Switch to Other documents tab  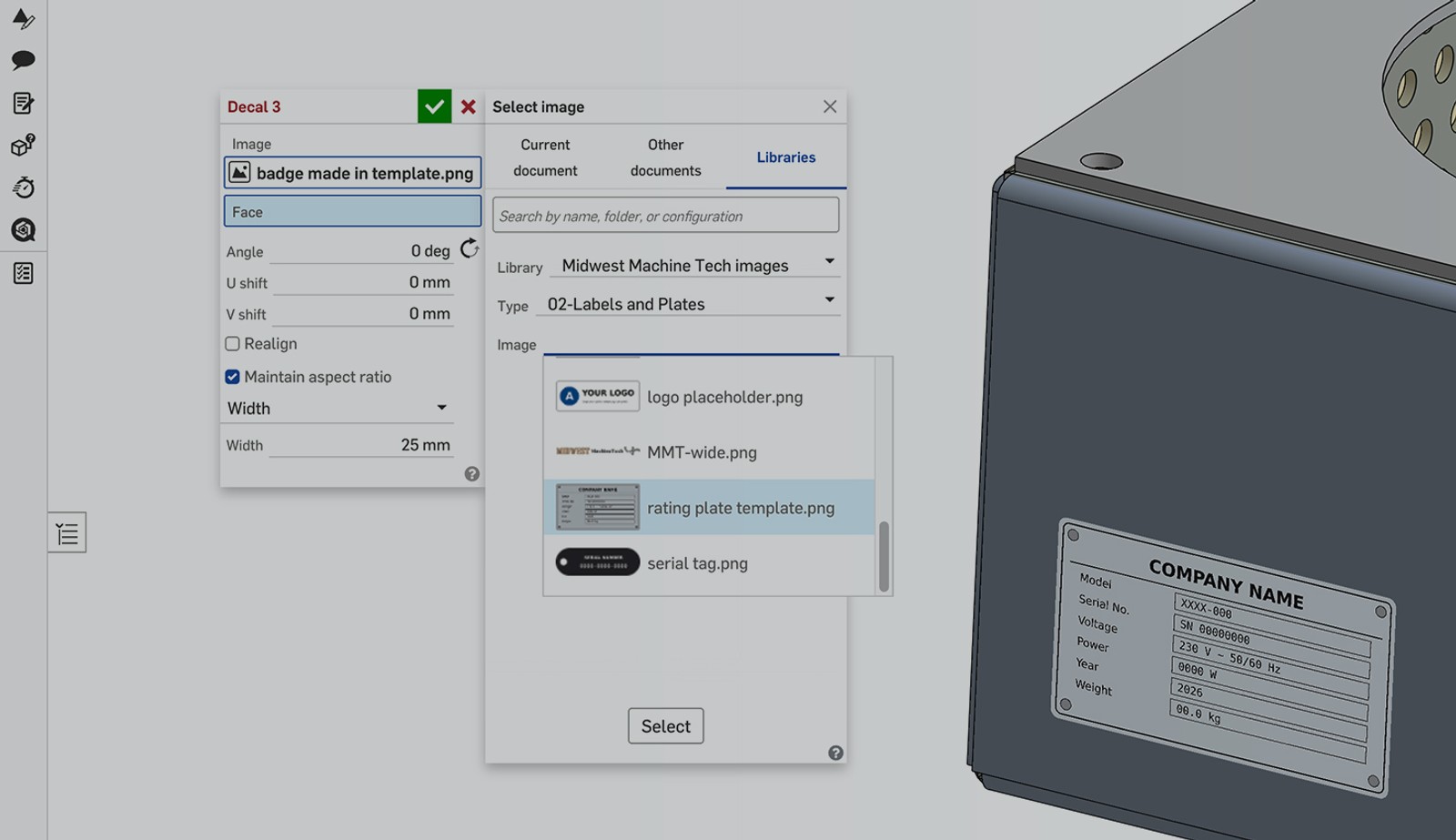pyautogui.click(x=666, y=157)
